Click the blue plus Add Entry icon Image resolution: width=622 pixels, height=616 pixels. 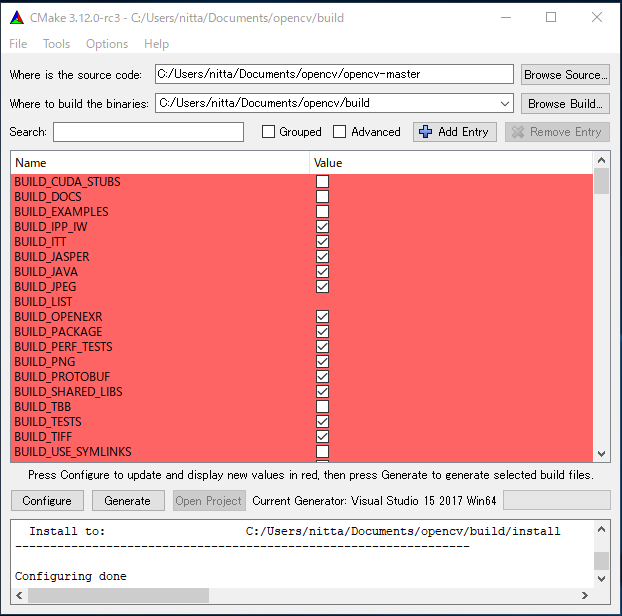[425, 132]
